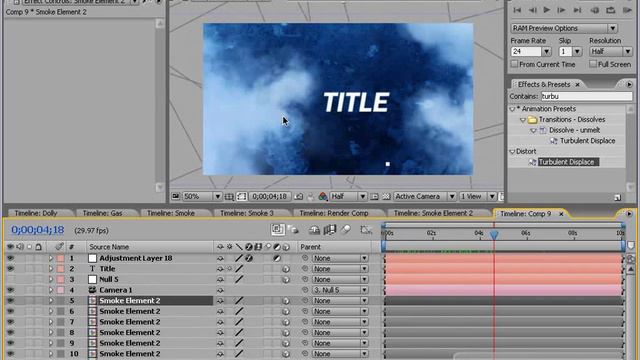Enable frame blending switch in timeline

coord(329,230)
